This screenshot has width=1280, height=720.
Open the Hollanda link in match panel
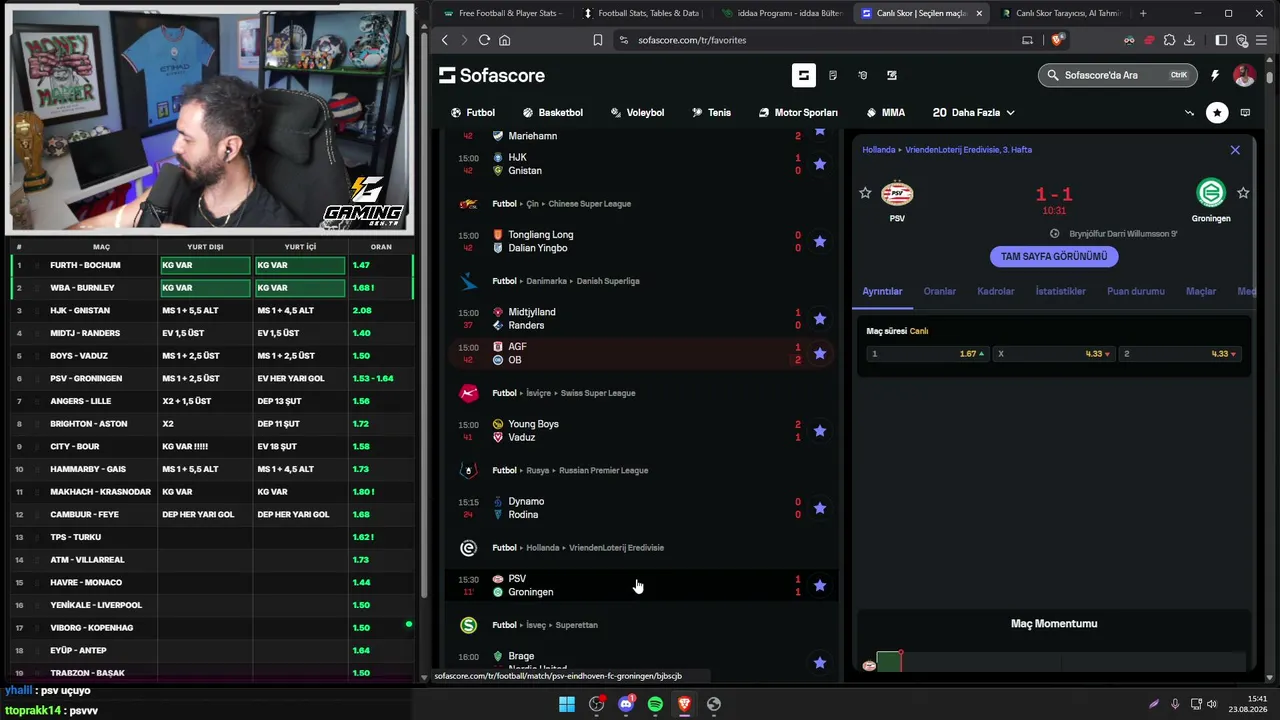[879, 150]
